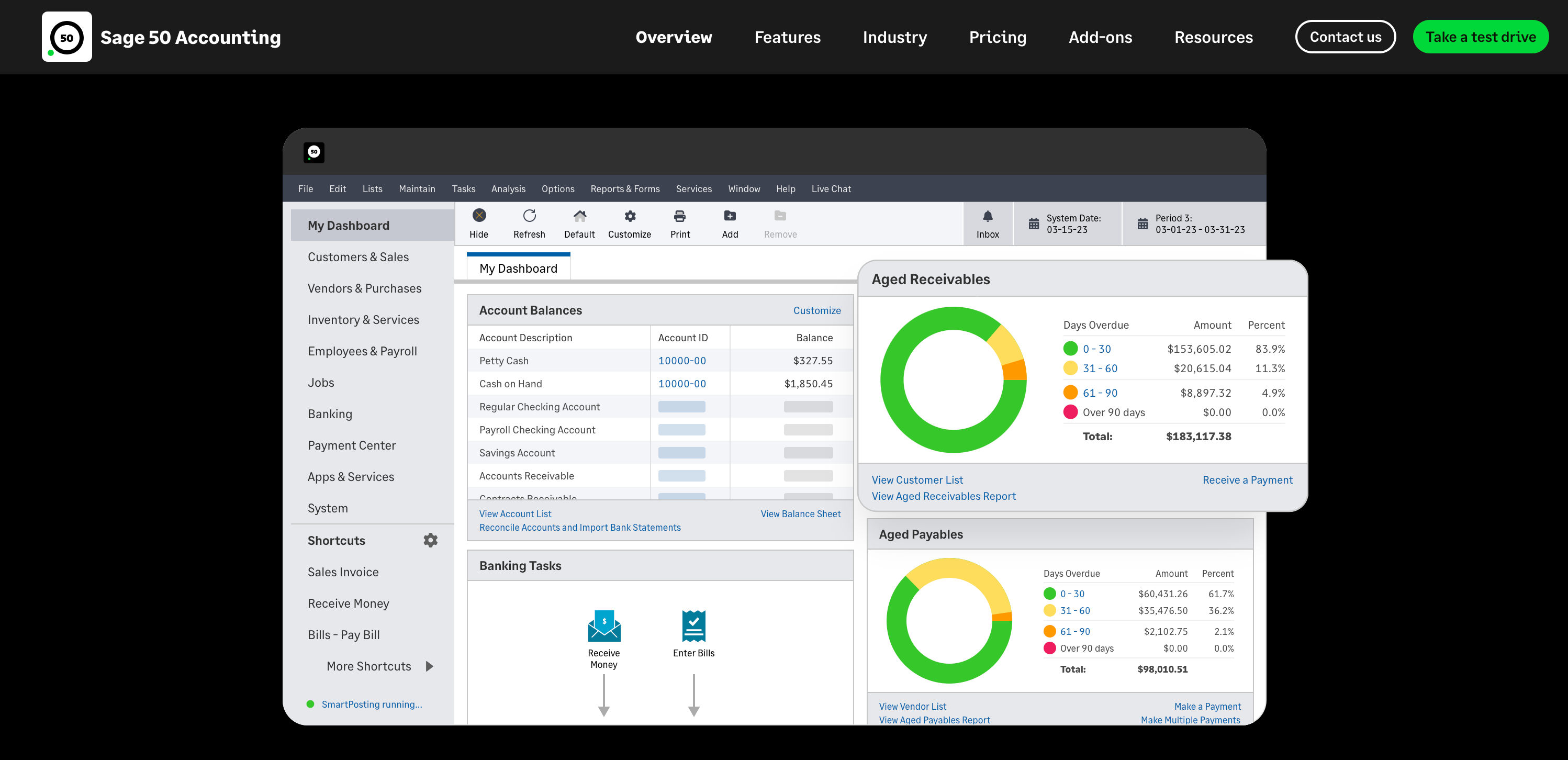The height and width of the screenshot is (760, 1568).
Task: Click the Enter Bills icon
Action: (693, 626)
